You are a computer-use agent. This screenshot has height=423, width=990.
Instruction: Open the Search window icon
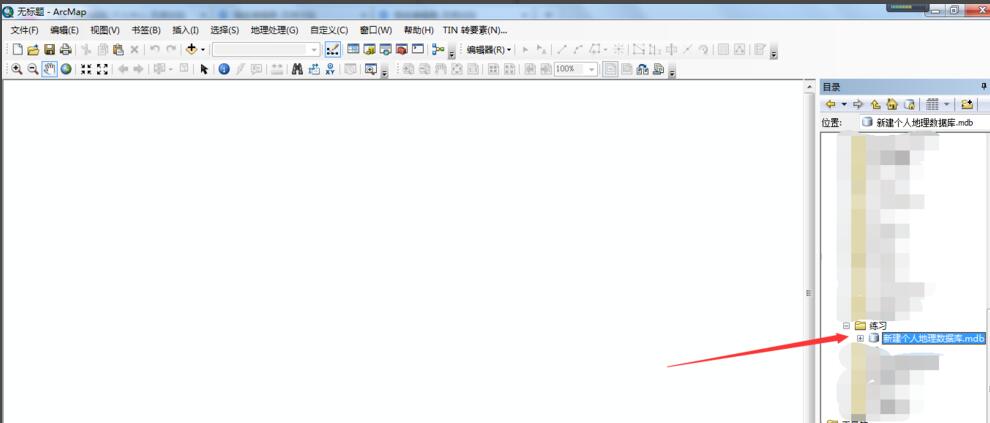385,49
